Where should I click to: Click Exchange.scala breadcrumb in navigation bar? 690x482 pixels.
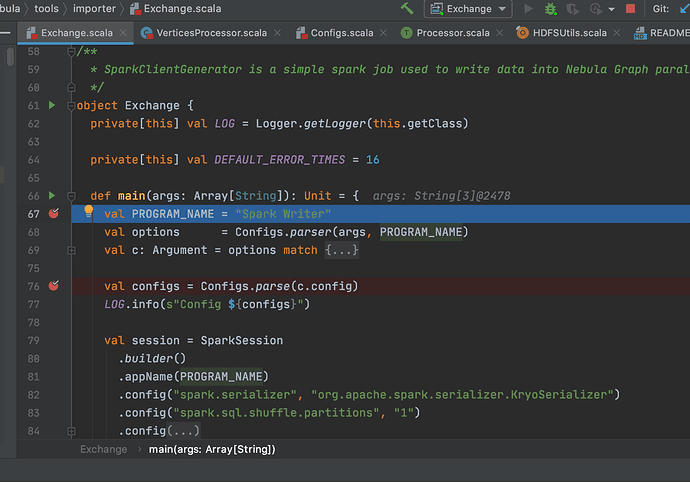(x=176, y=8)
